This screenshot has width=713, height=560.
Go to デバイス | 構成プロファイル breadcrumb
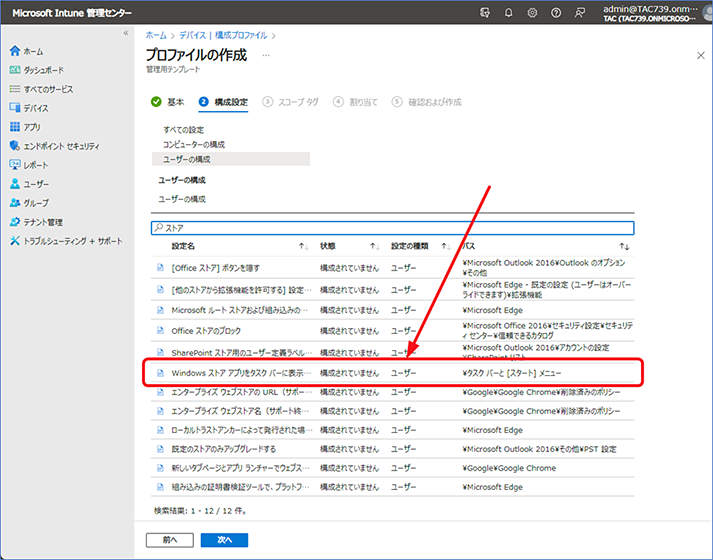[223, 35]
